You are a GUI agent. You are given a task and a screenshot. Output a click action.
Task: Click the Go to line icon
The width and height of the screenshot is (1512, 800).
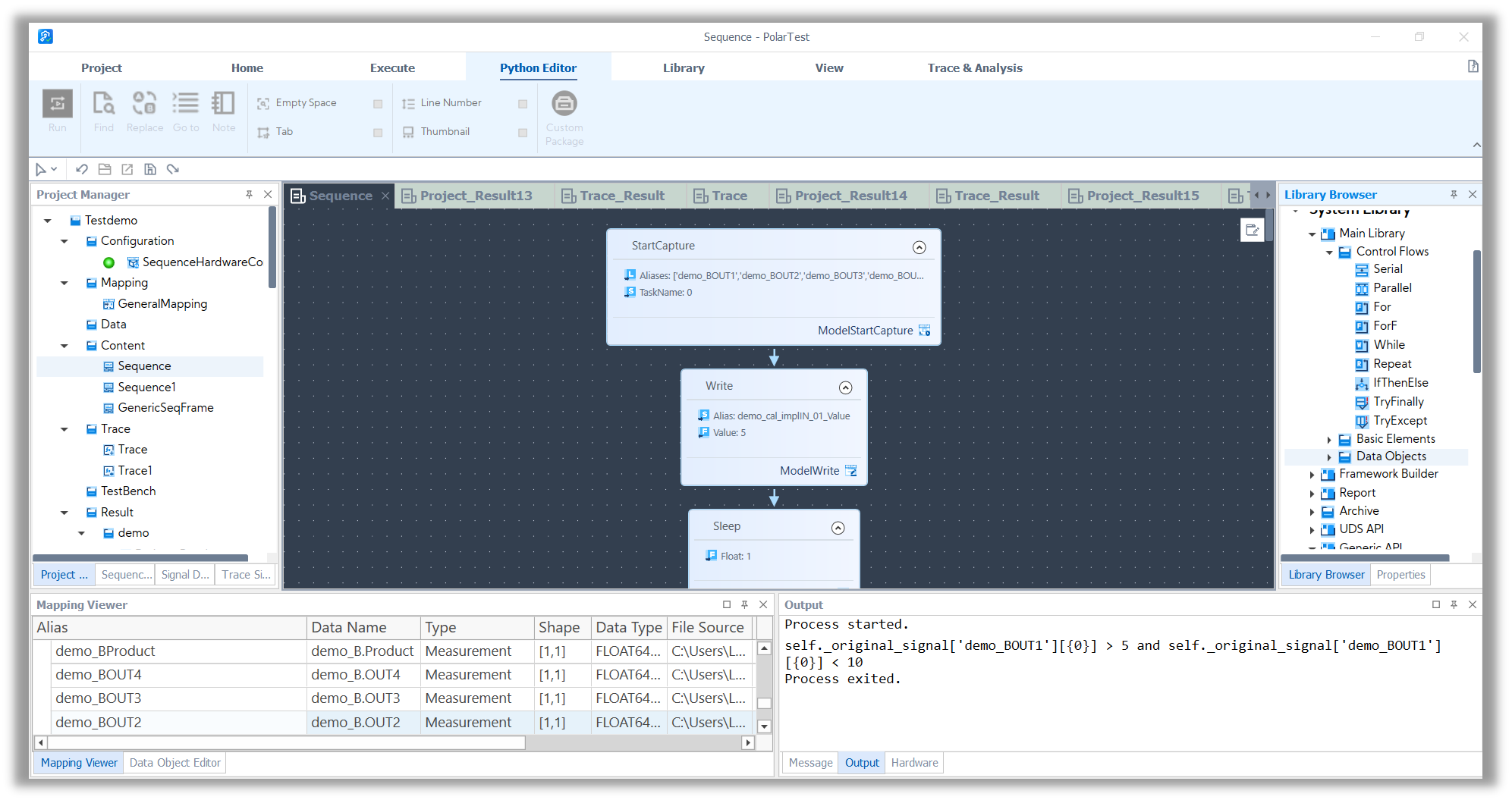point(185,104)
